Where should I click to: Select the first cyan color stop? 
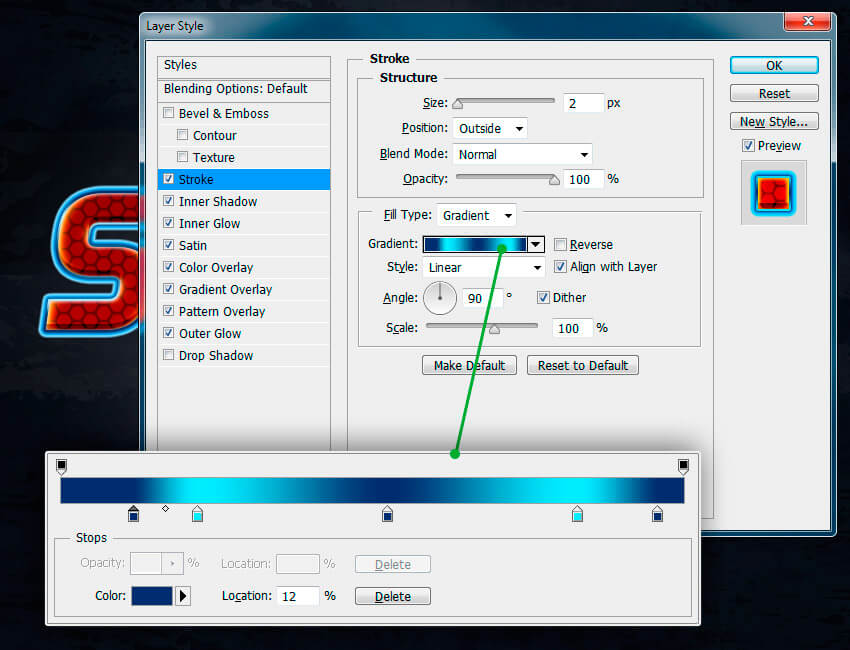point(197,514)
